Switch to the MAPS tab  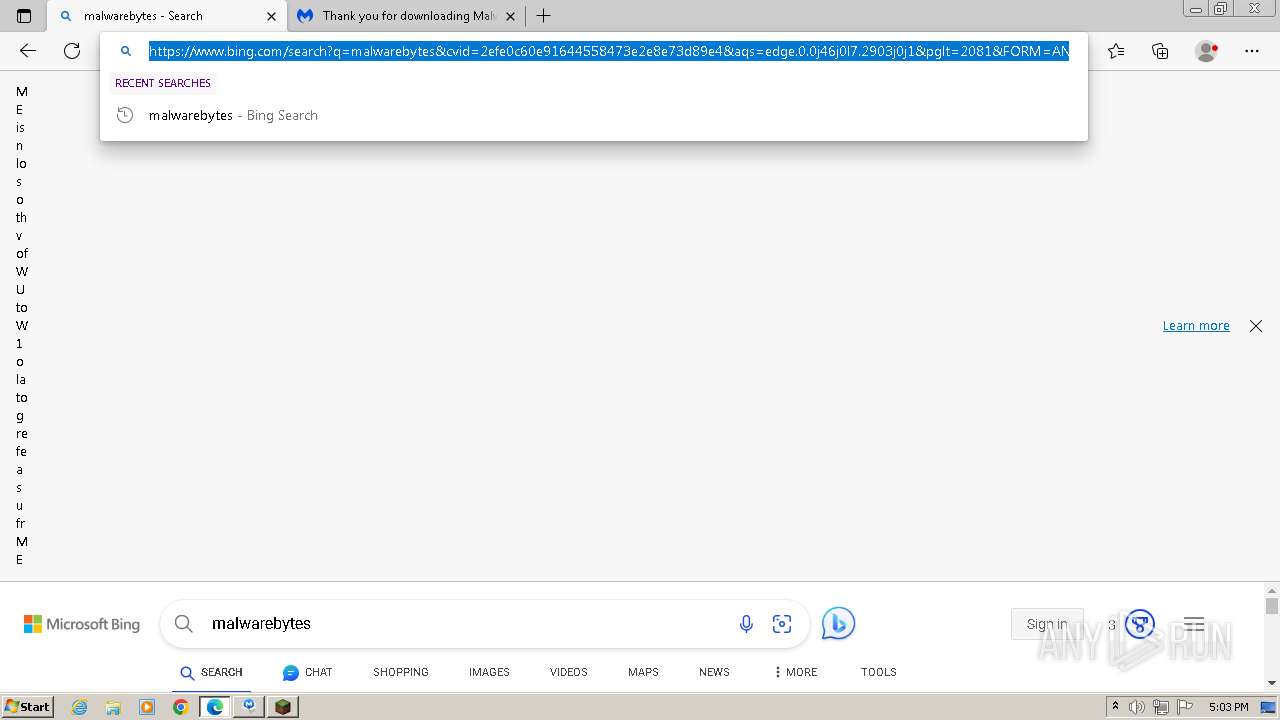click(x=643, y=672)
